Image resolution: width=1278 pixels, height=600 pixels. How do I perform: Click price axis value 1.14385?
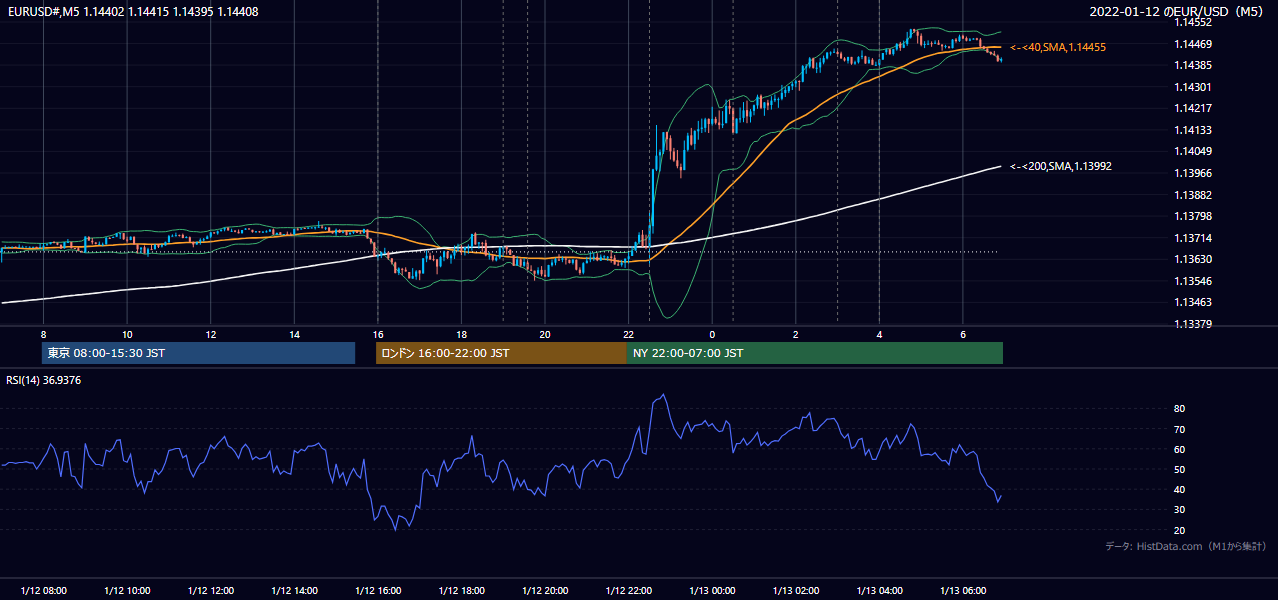pos(1193,65)
